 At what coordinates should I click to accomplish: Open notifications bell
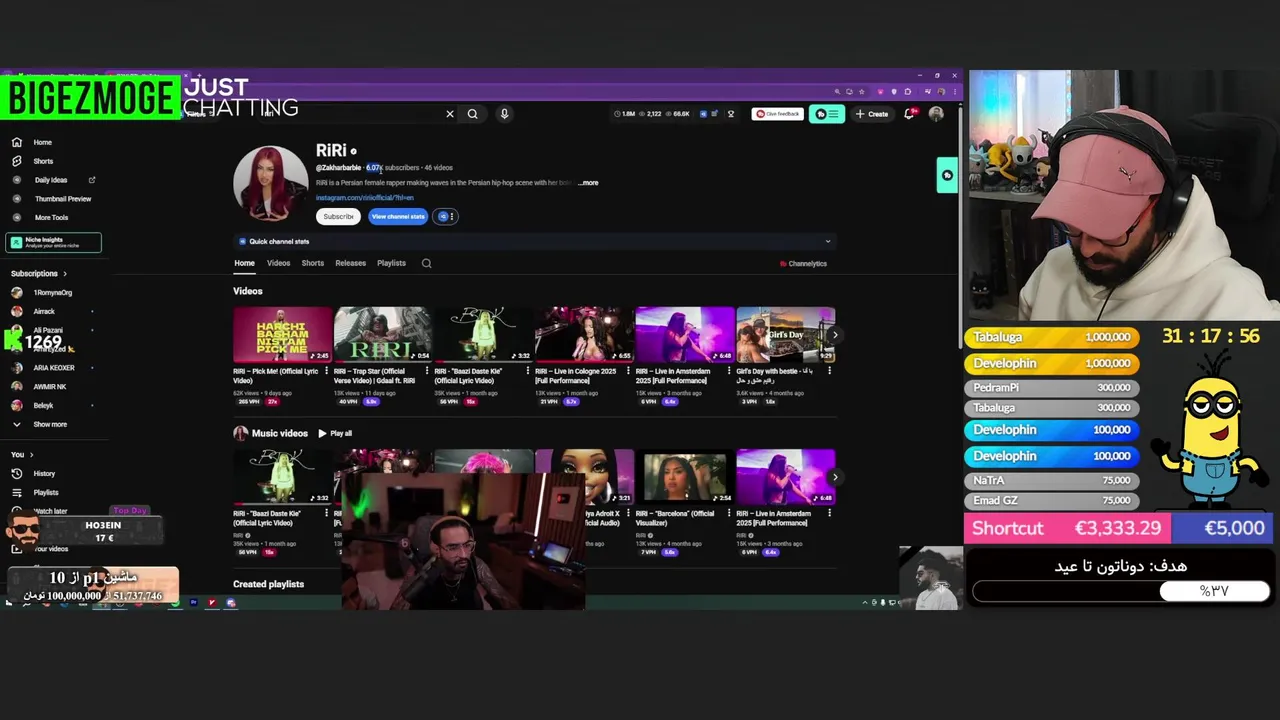(x=909, y=114)
